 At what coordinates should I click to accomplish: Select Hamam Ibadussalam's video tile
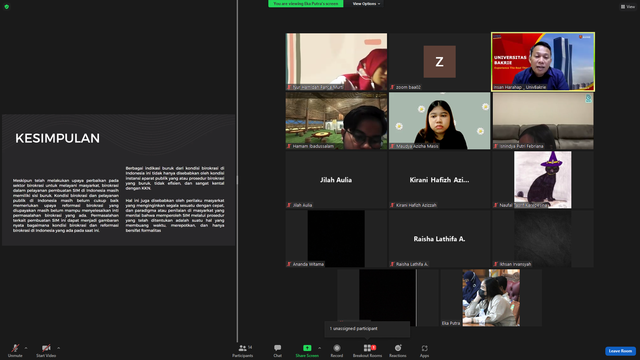click(x=336, y=121)
